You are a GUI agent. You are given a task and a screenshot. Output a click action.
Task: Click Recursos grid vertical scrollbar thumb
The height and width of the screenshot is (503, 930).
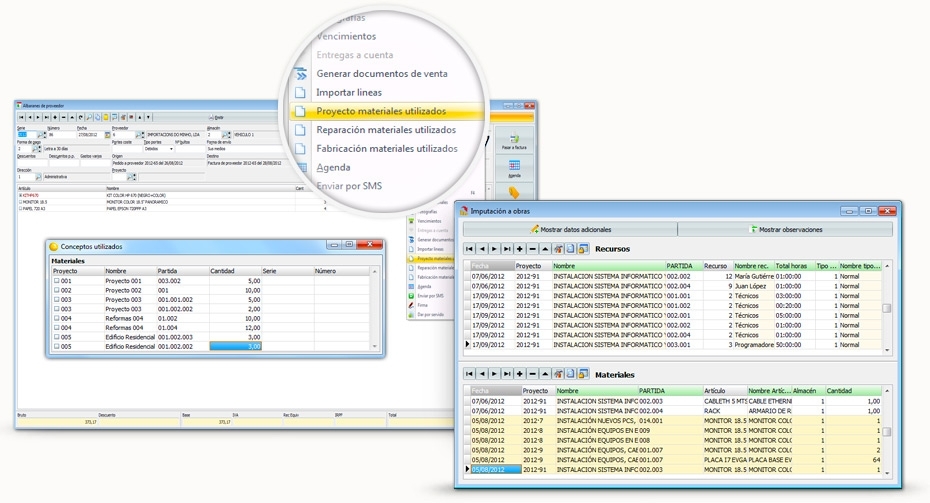point(887,308)
